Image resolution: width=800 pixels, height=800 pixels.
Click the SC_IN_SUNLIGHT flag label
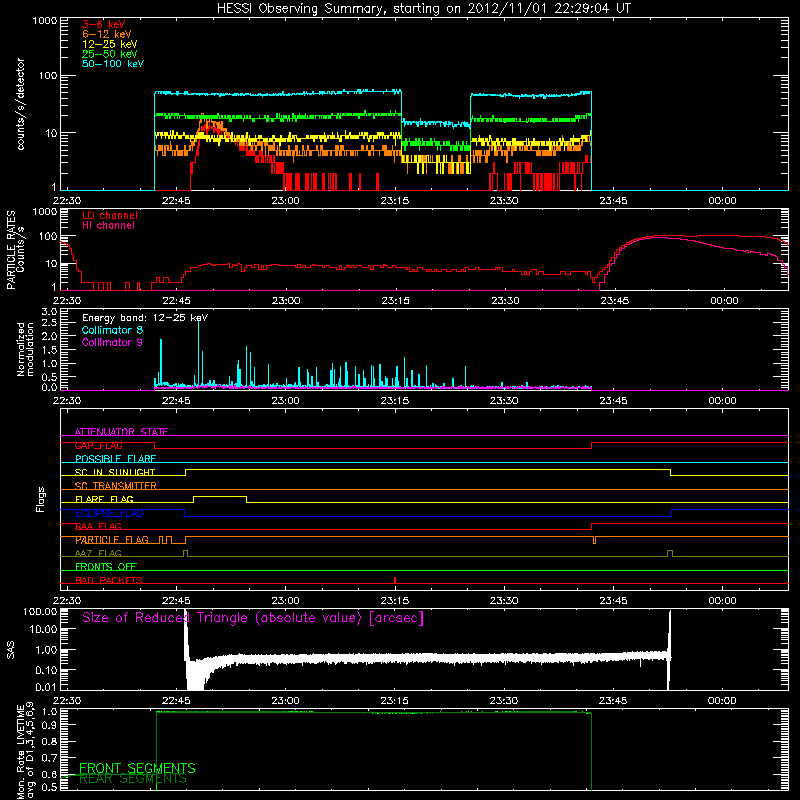(x=115, y=472)
